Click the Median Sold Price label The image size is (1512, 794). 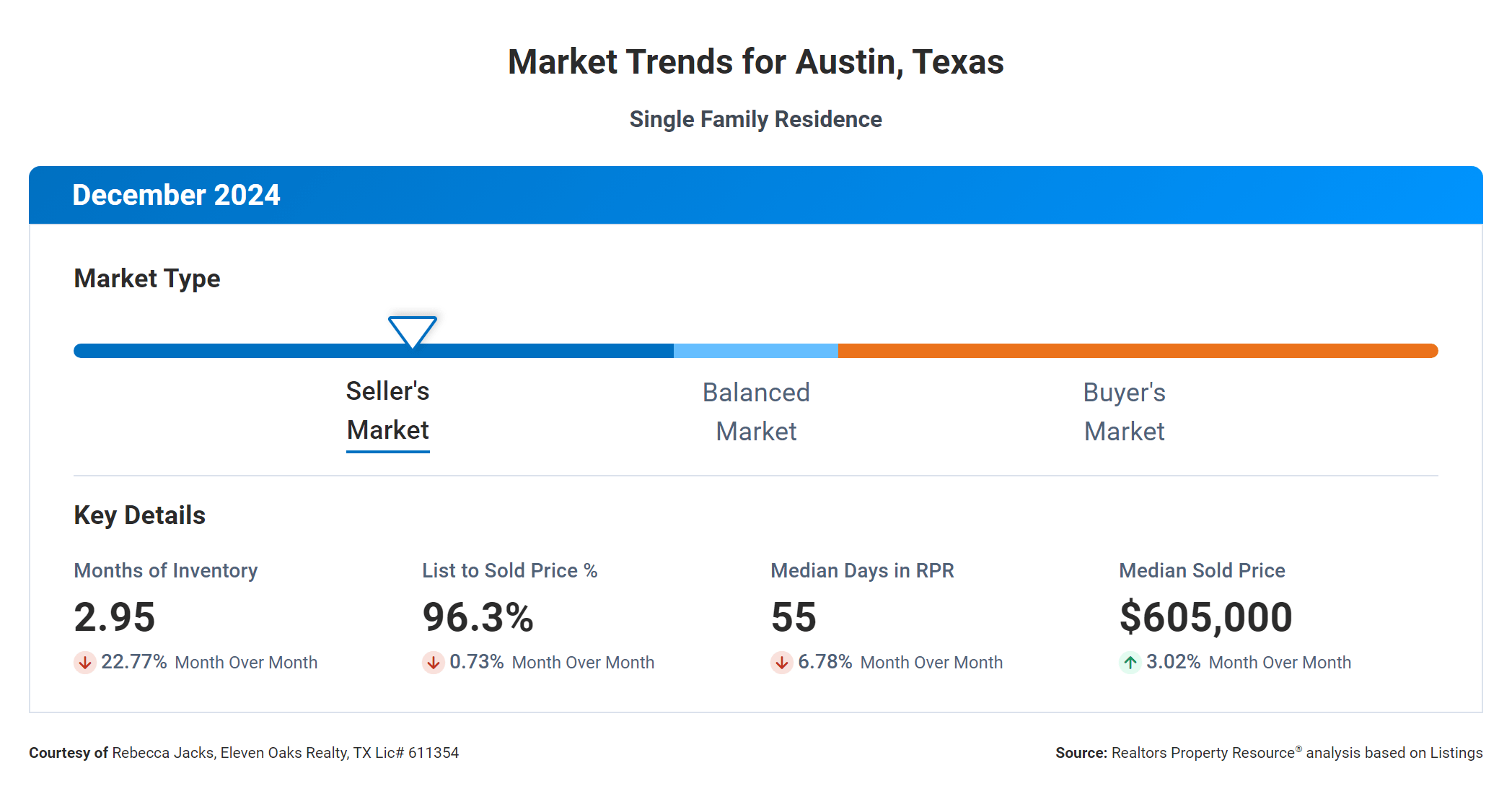1202,570
